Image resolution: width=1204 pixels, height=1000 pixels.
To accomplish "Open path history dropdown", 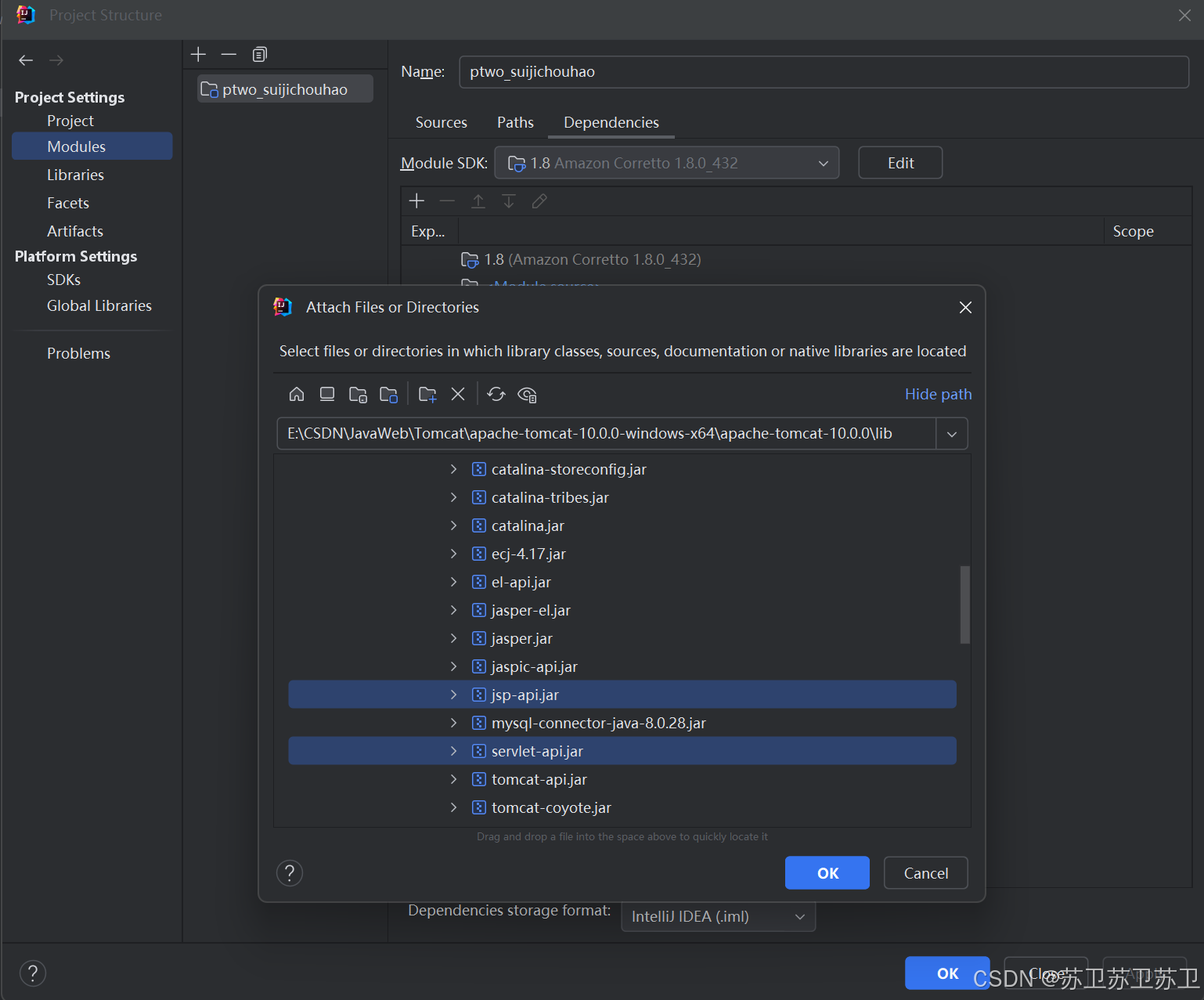I will (x=952, y=434).
